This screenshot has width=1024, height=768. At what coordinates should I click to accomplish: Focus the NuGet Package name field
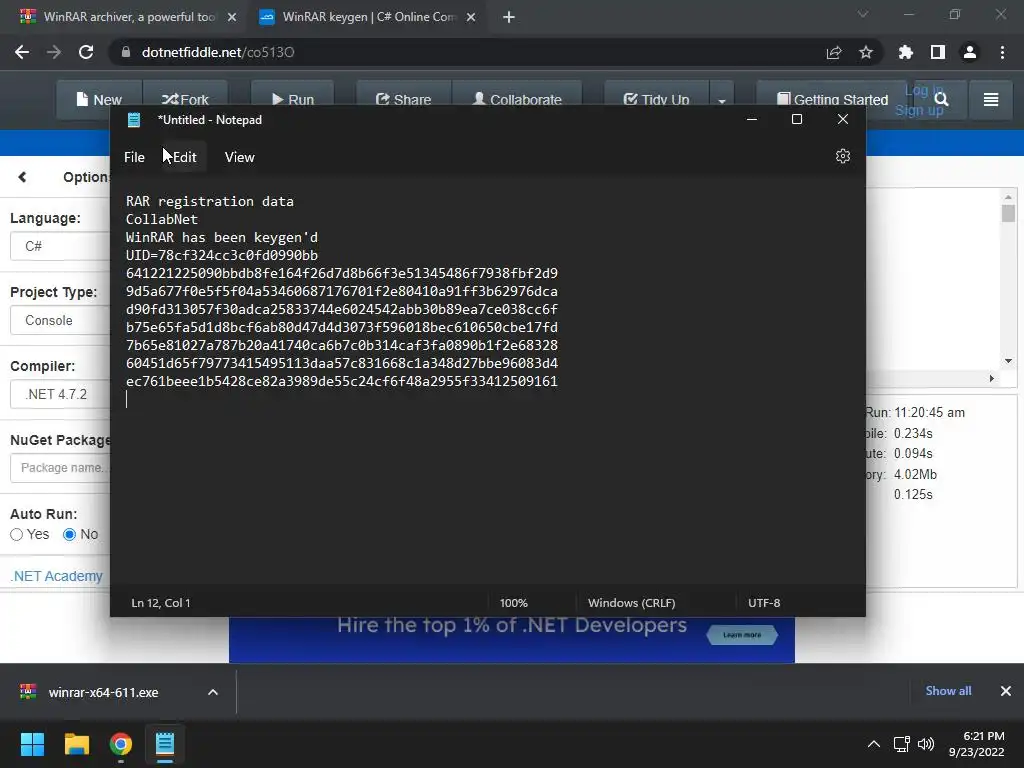60,468
